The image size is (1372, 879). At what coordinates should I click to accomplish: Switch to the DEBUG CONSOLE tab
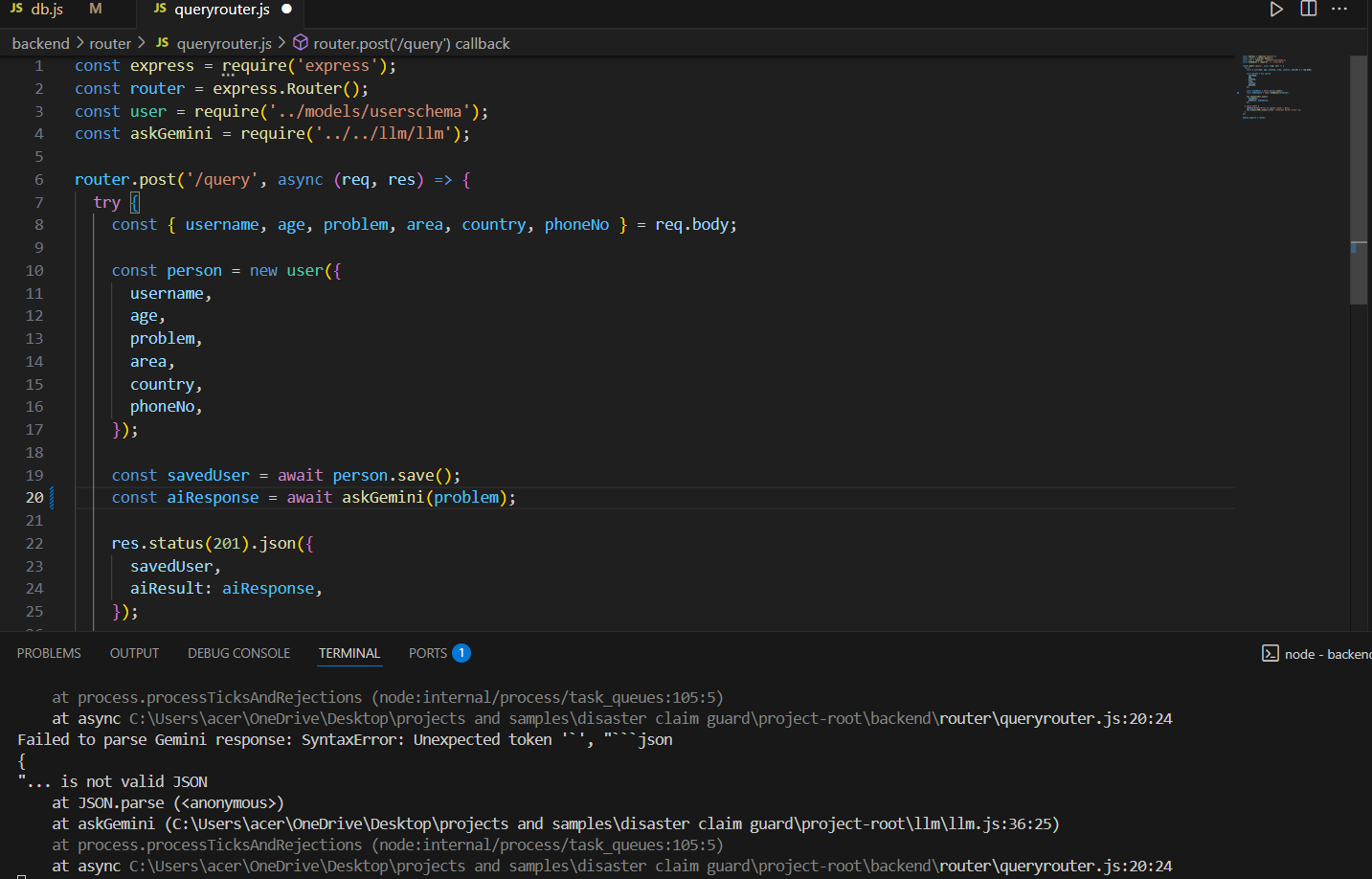coord(238,653)
